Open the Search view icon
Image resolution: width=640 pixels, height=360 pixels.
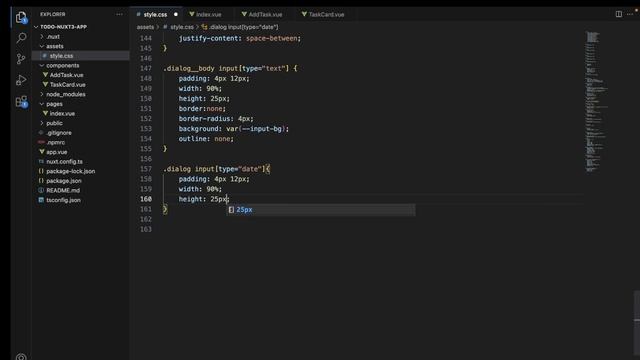(x=21, y=38)
